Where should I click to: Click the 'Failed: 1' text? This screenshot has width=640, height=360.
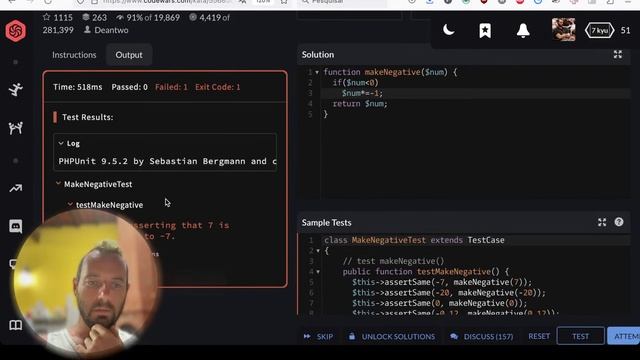[171, 87]
